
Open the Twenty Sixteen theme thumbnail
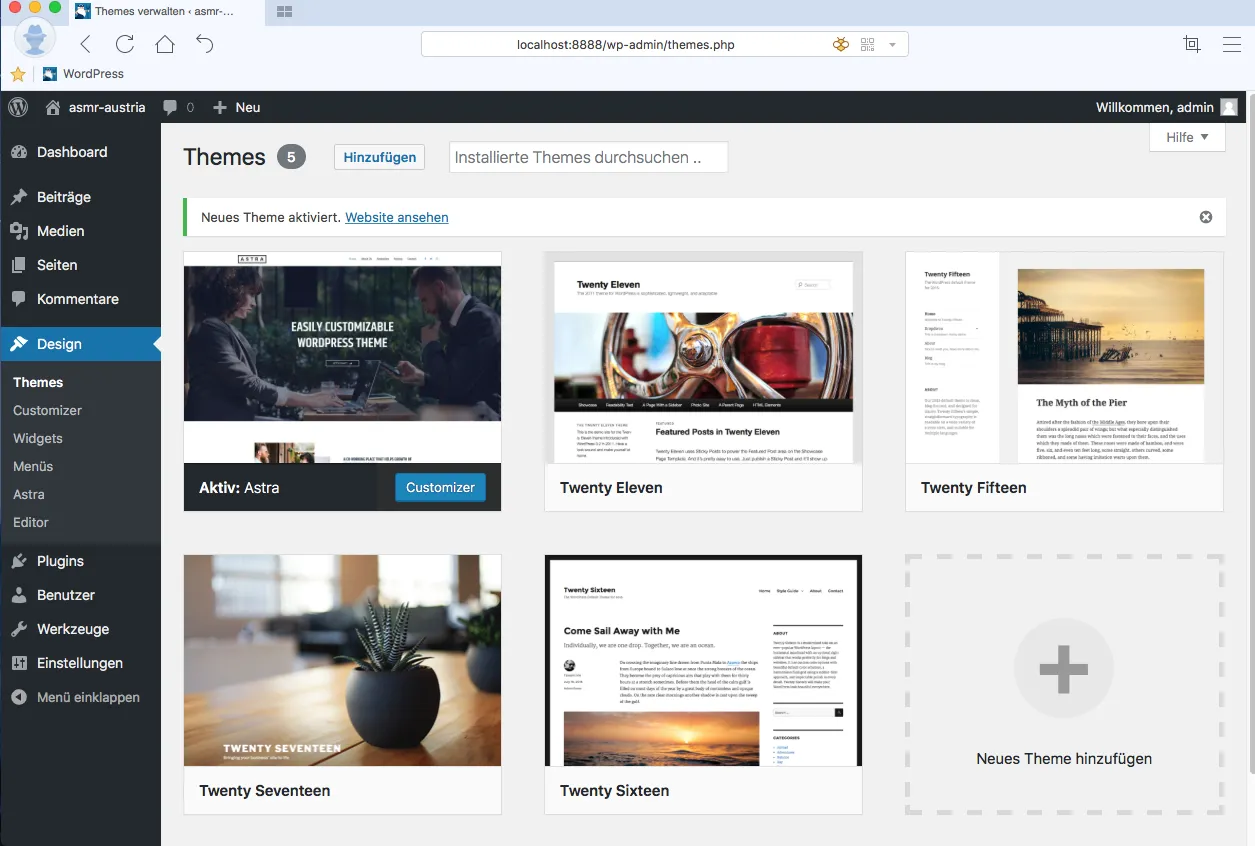click(703, 660)
